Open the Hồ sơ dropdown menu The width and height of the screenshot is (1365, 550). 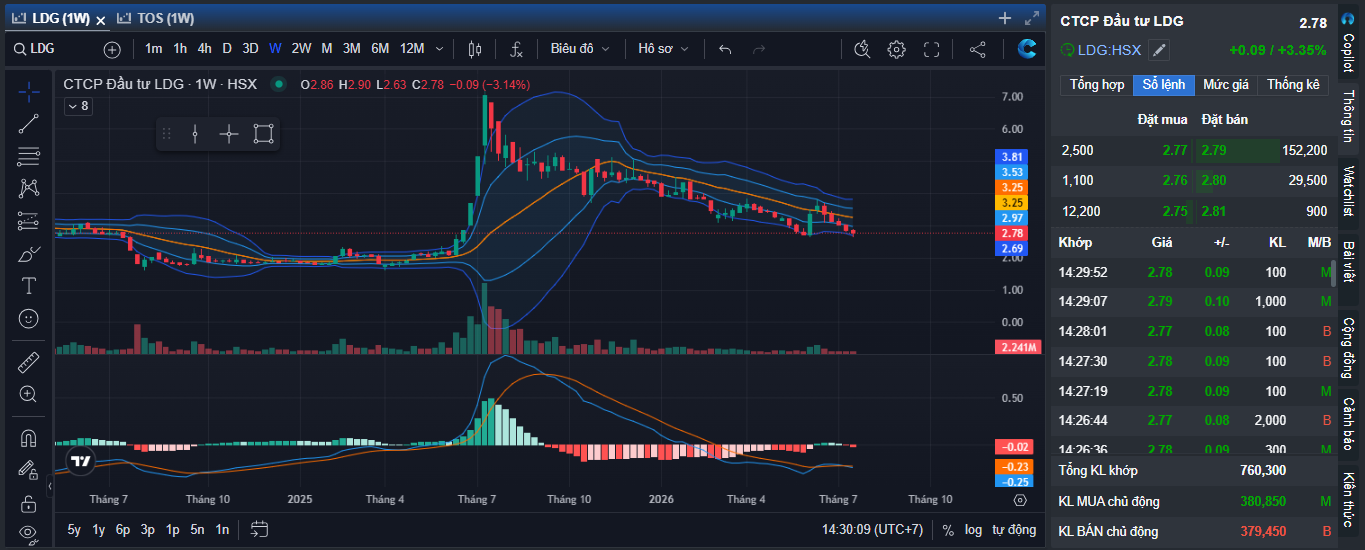pyautogui.click(x=663, y=49)
